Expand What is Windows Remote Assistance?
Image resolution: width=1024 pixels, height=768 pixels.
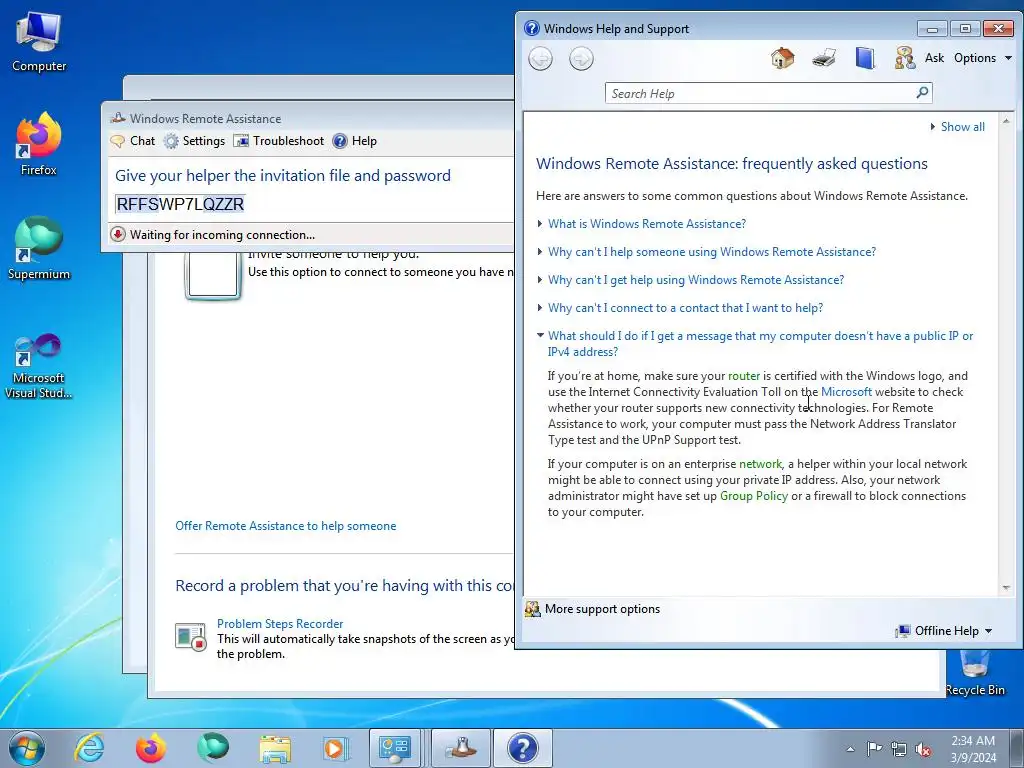pos(647,224)
